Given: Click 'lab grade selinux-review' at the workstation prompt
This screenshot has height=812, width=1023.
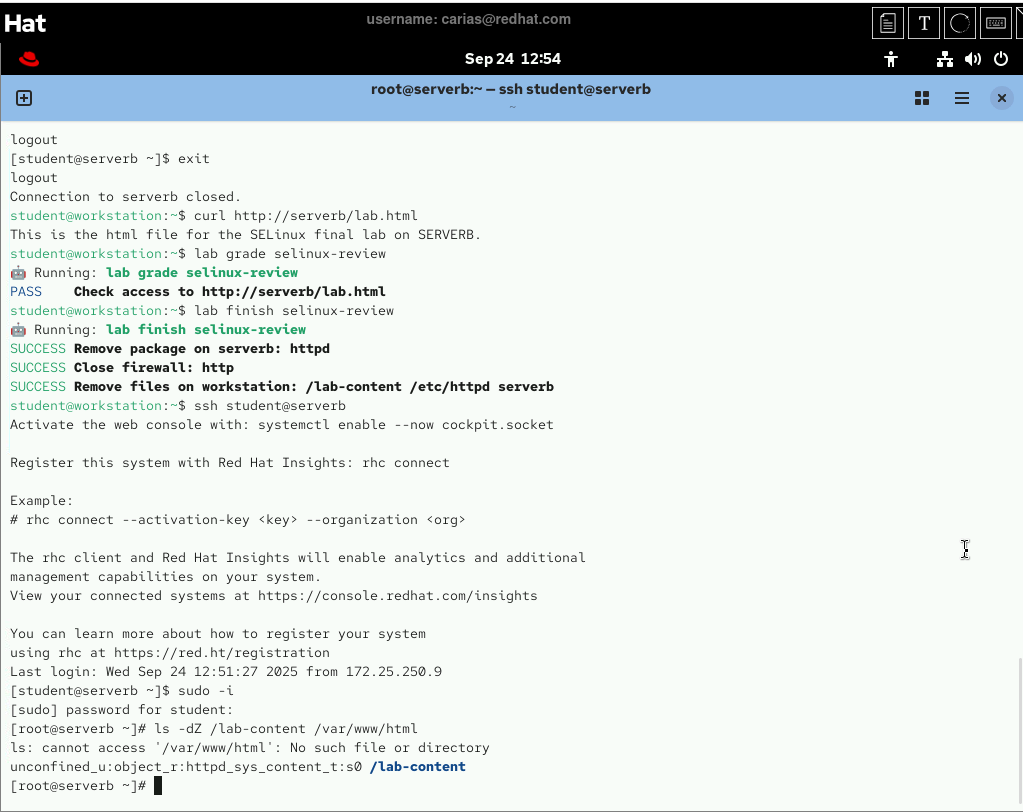Looking at the screenshot, I should [x=290, y=254].
